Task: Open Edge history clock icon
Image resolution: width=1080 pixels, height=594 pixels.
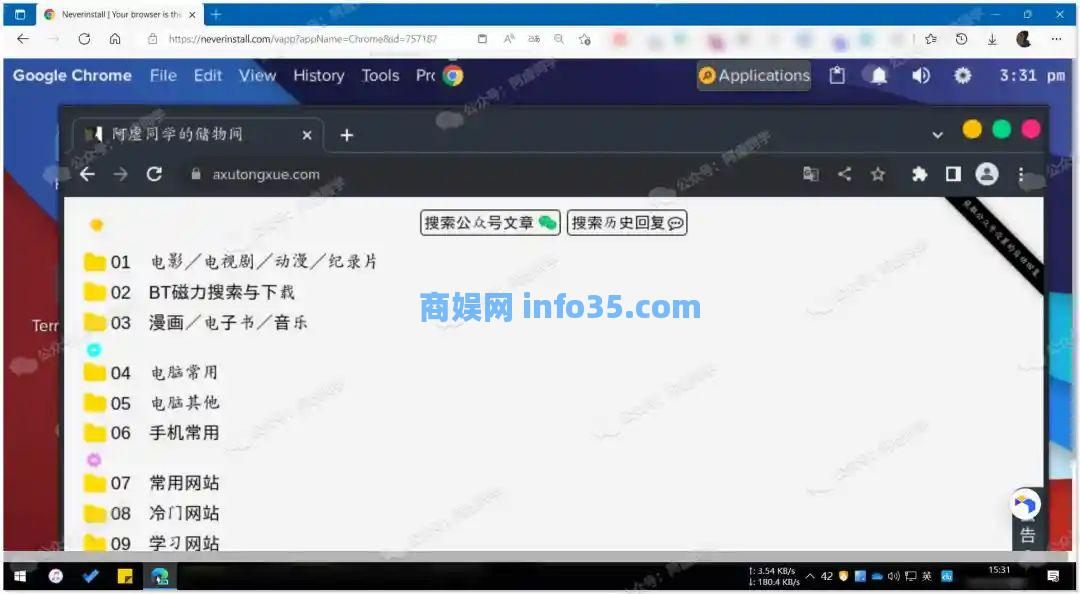Action: coord(962,39)
